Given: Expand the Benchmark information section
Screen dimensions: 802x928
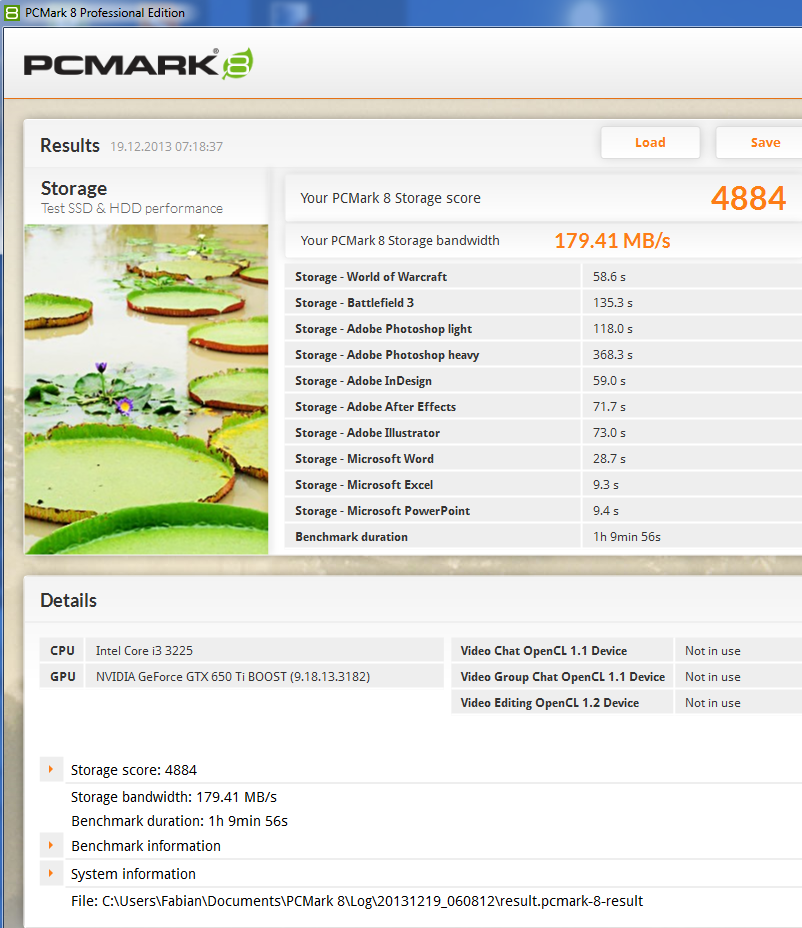Looking at the screenshot, I should [x=51, y=845].
